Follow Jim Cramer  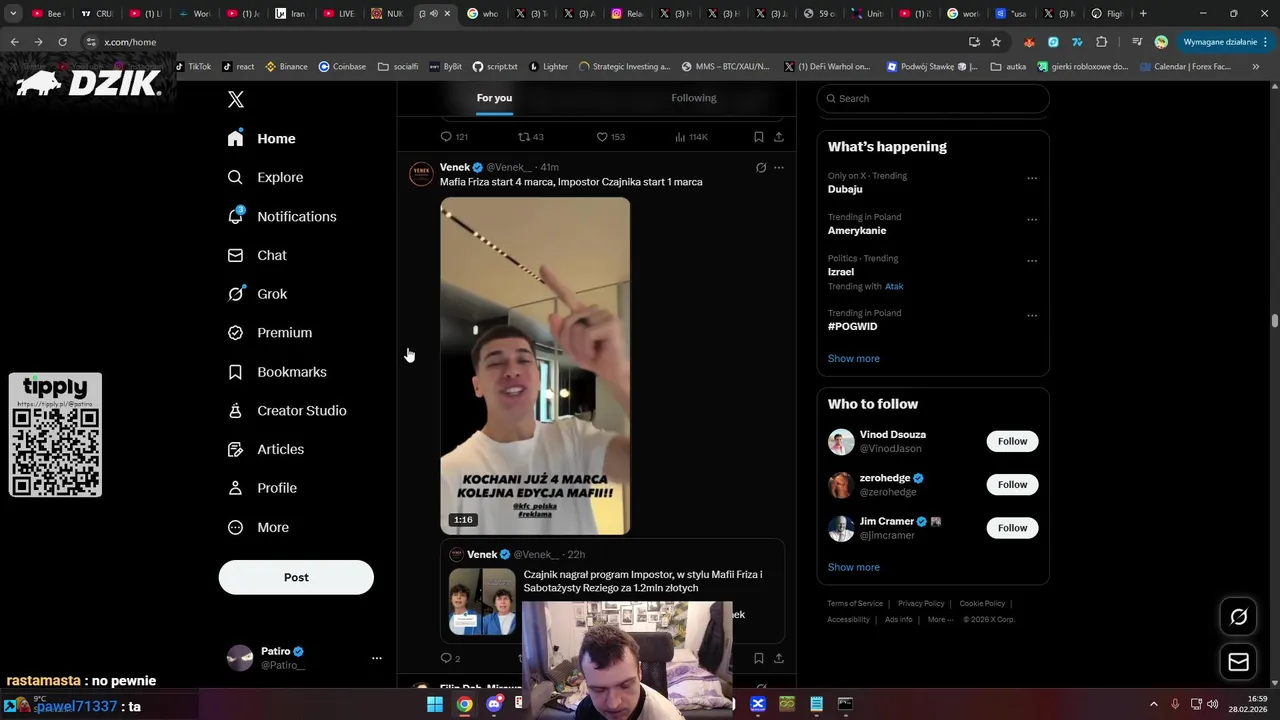tap(1012, 527)
